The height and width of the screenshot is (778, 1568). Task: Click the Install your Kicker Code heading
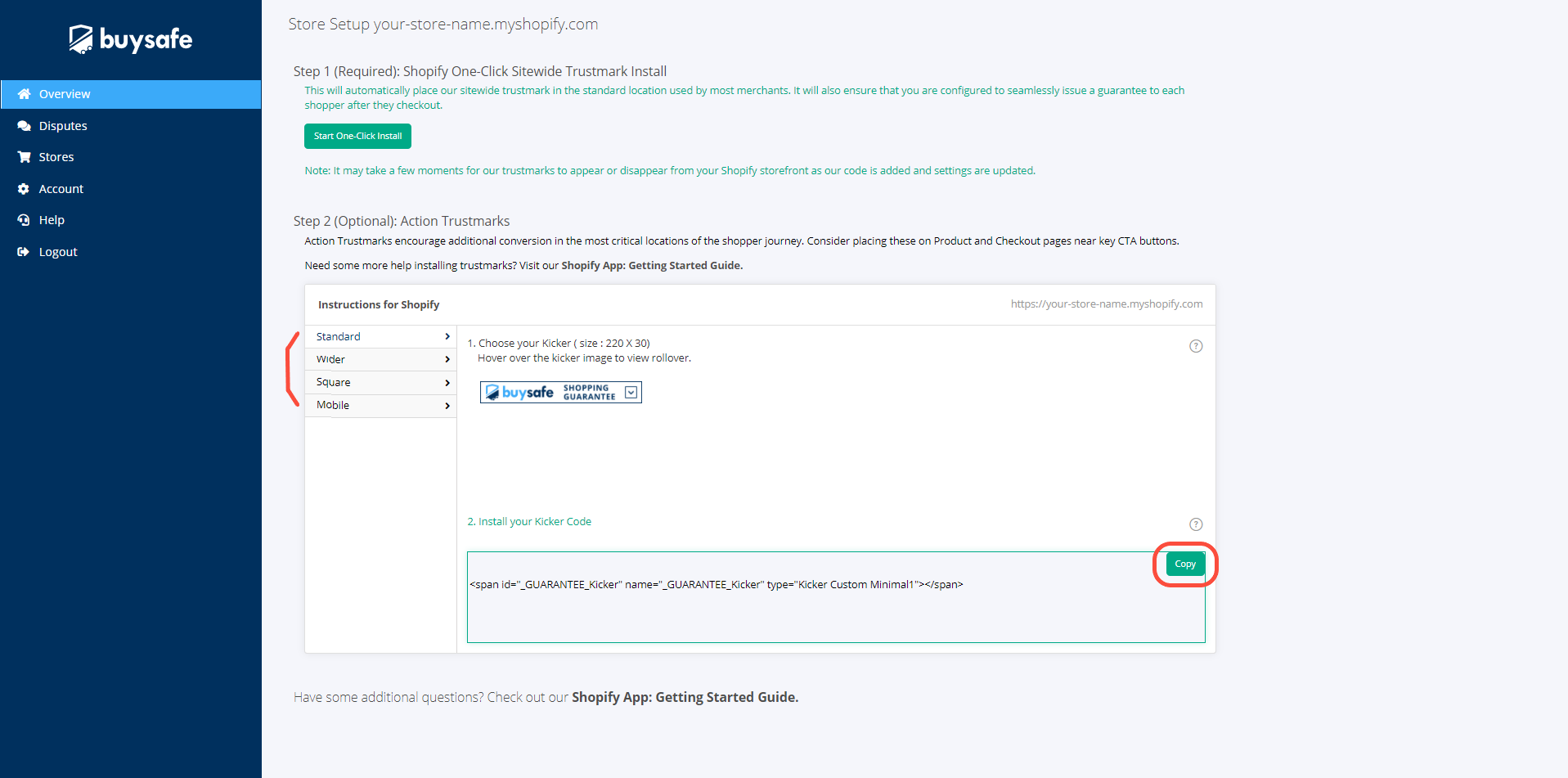point(529,522)
